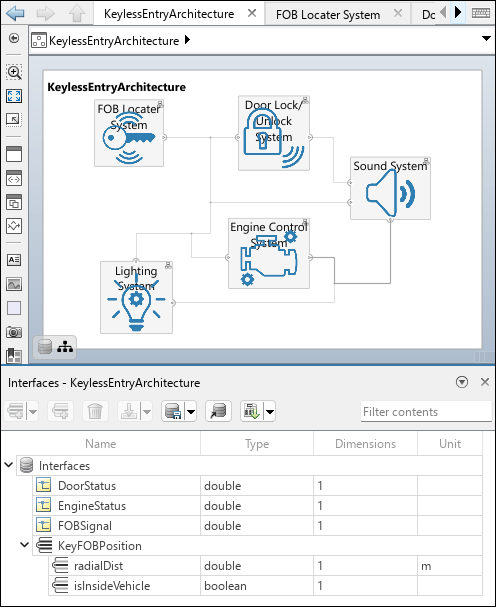Collapse the Interfaces tree node

(9, 464)
